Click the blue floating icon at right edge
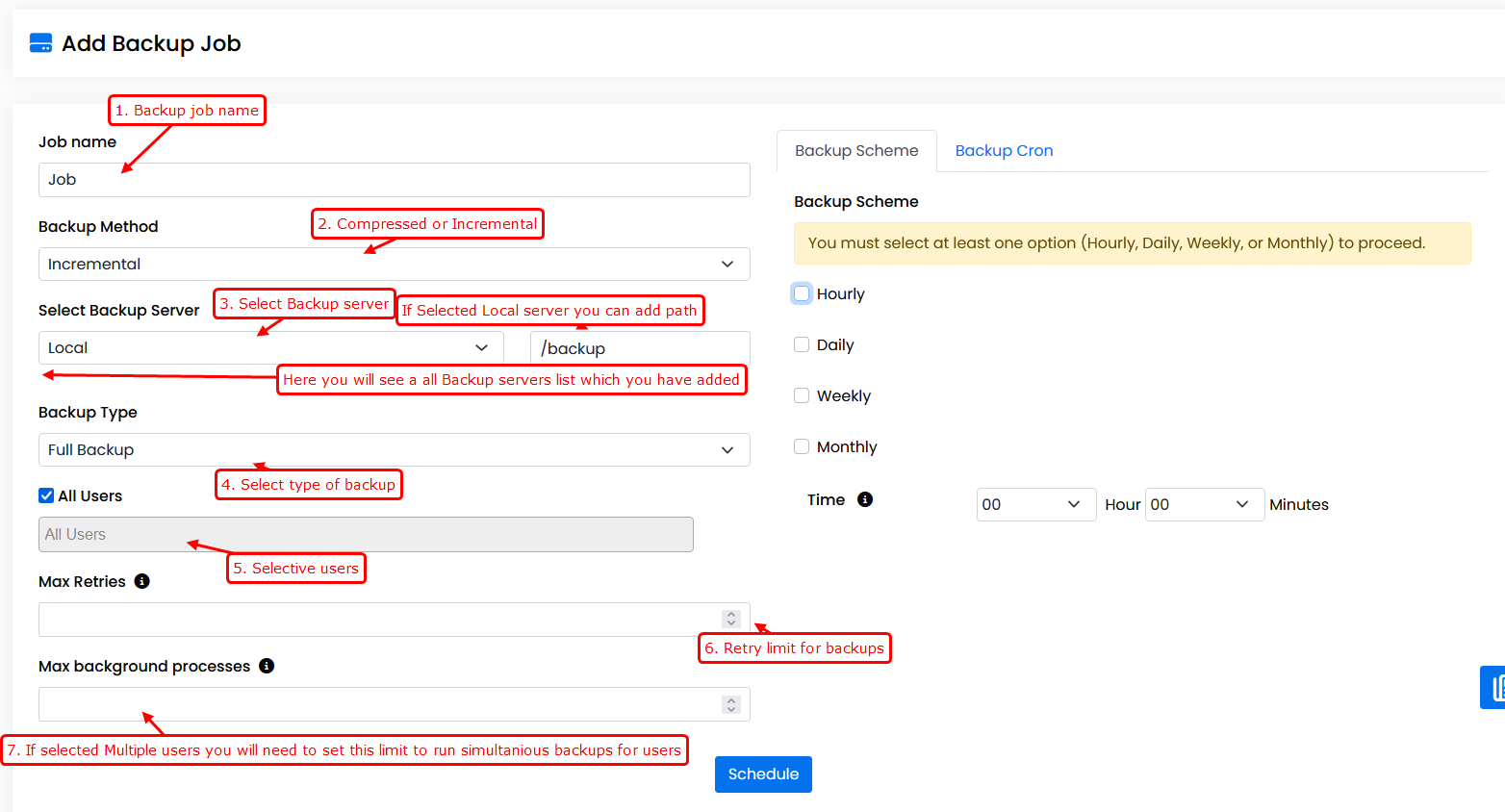The image size is (1505, 812). point(1493,687)
